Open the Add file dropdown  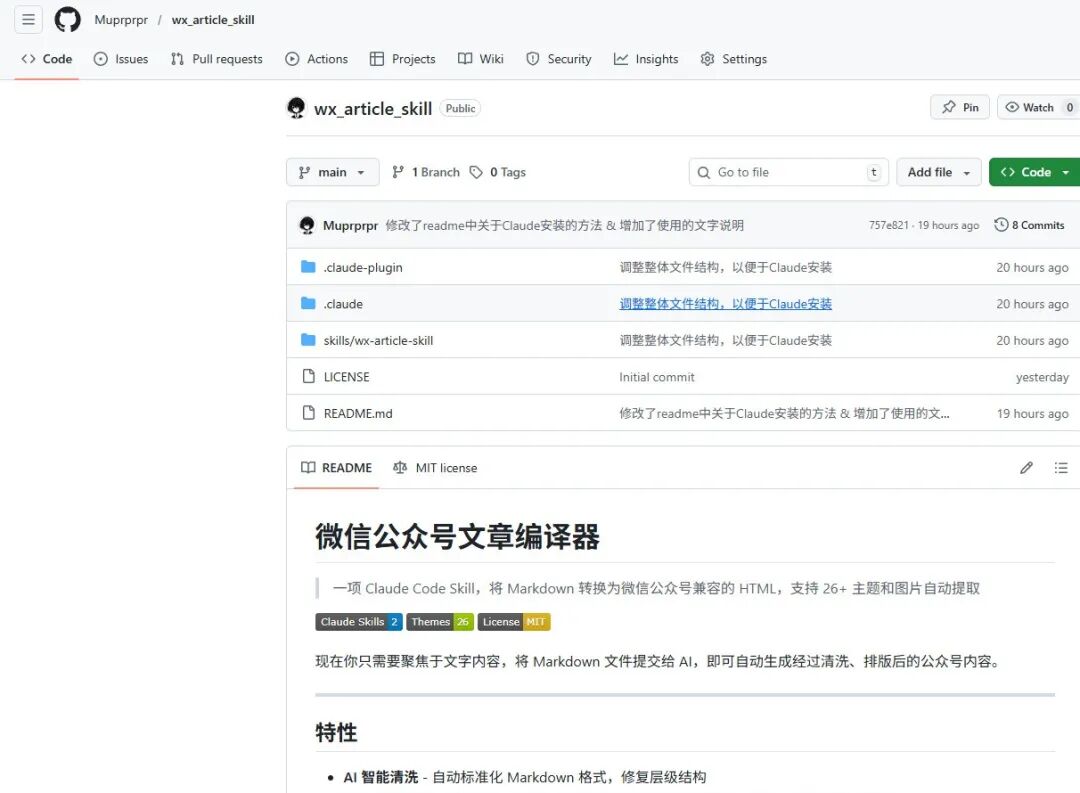click(x=939, y=172)
